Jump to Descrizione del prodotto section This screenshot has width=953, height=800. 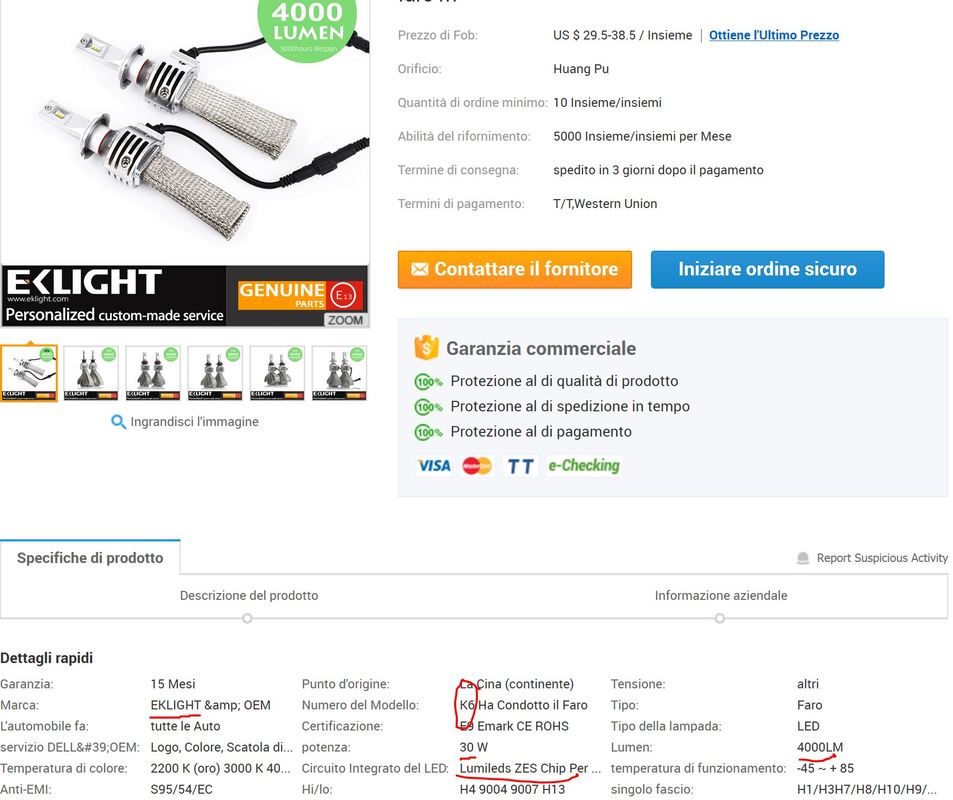249,596
